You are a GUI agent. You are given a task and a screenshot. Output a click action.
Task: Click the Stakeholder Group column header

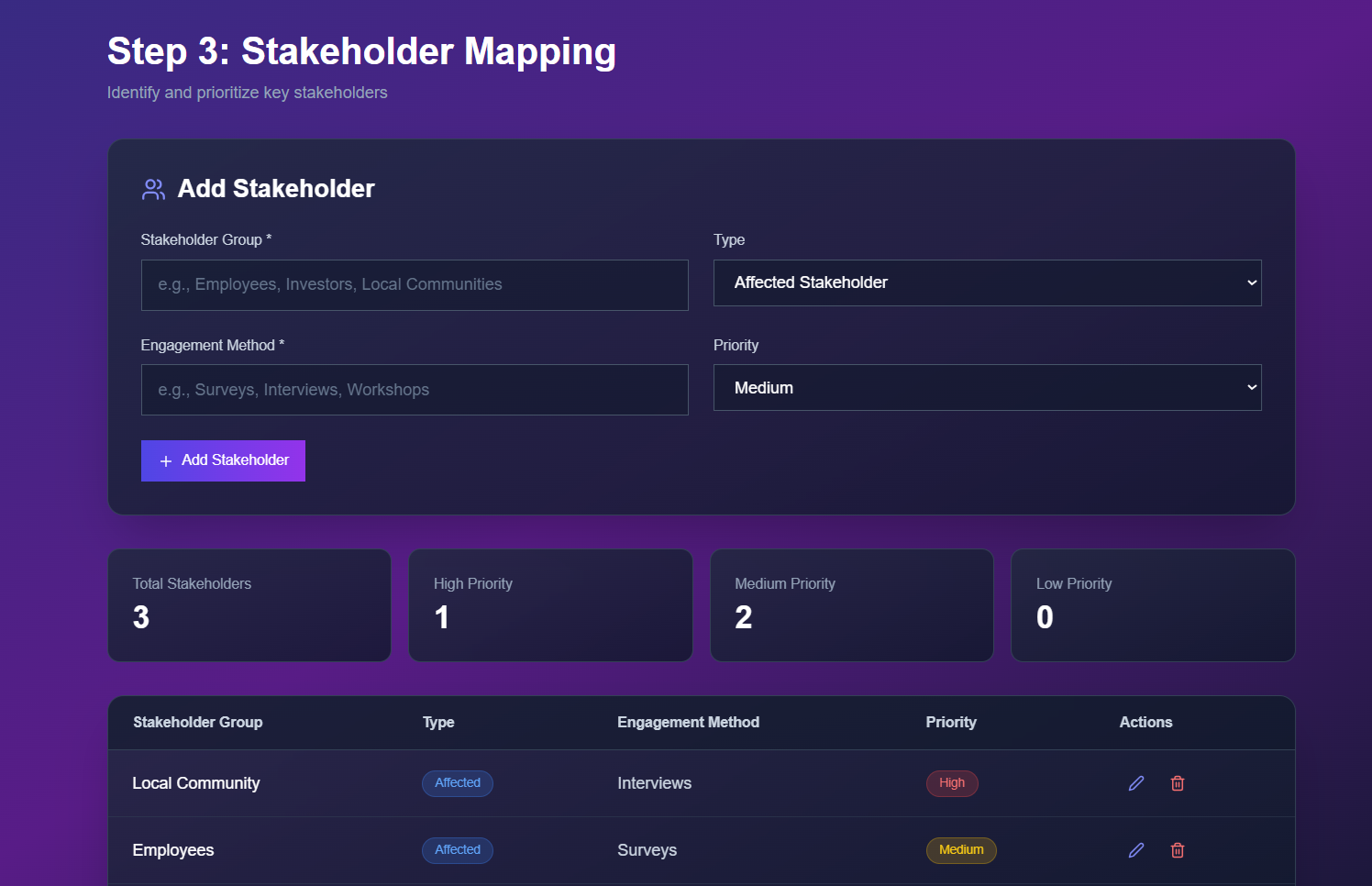(x=198, y=723)
